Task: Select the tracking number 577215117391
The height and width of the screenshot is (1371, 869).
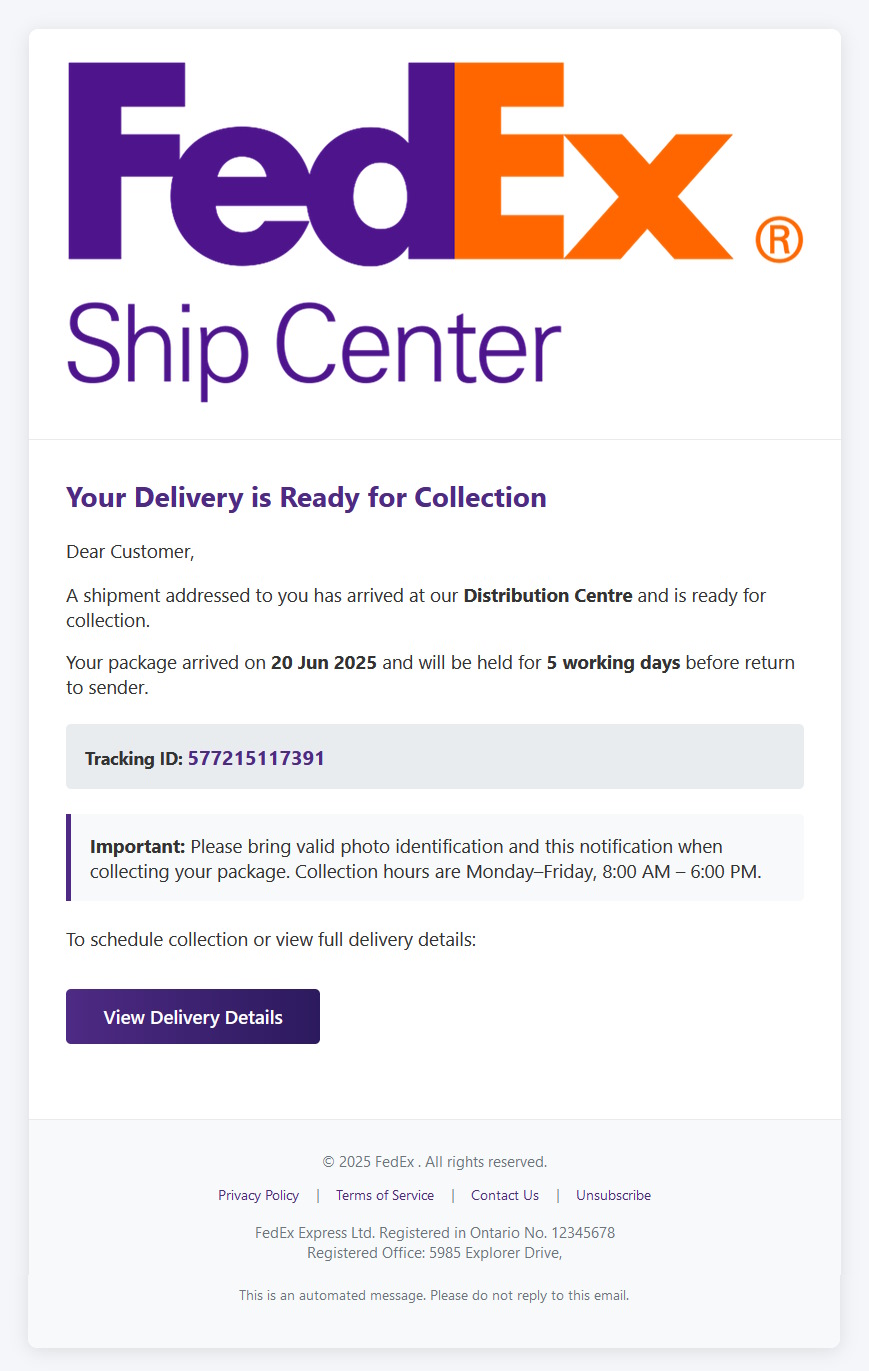Action: click(256, 758)
